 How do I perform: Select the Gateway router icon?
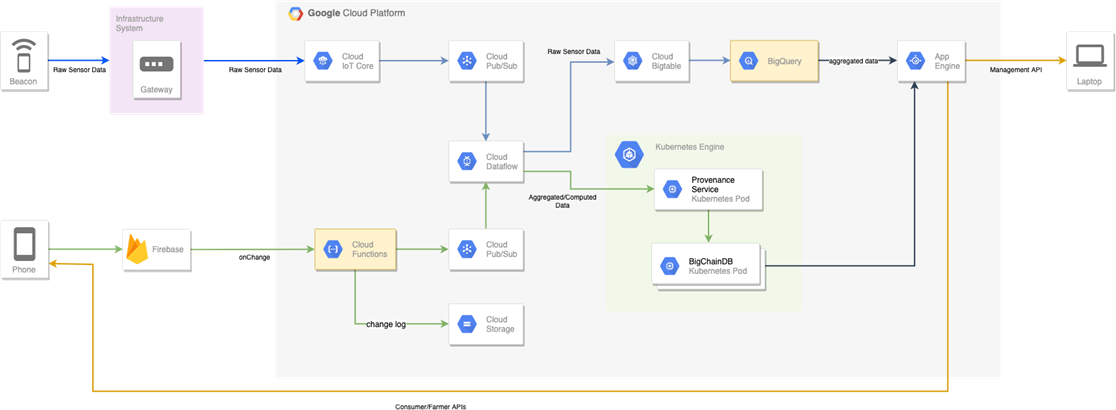click(x=156, y=64)
